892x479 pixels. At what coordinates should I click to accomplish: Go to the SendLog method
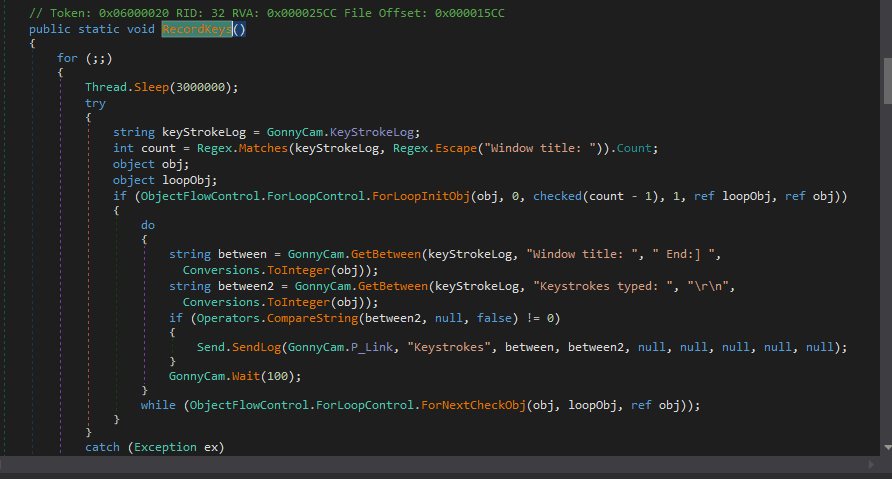point(256,347)
